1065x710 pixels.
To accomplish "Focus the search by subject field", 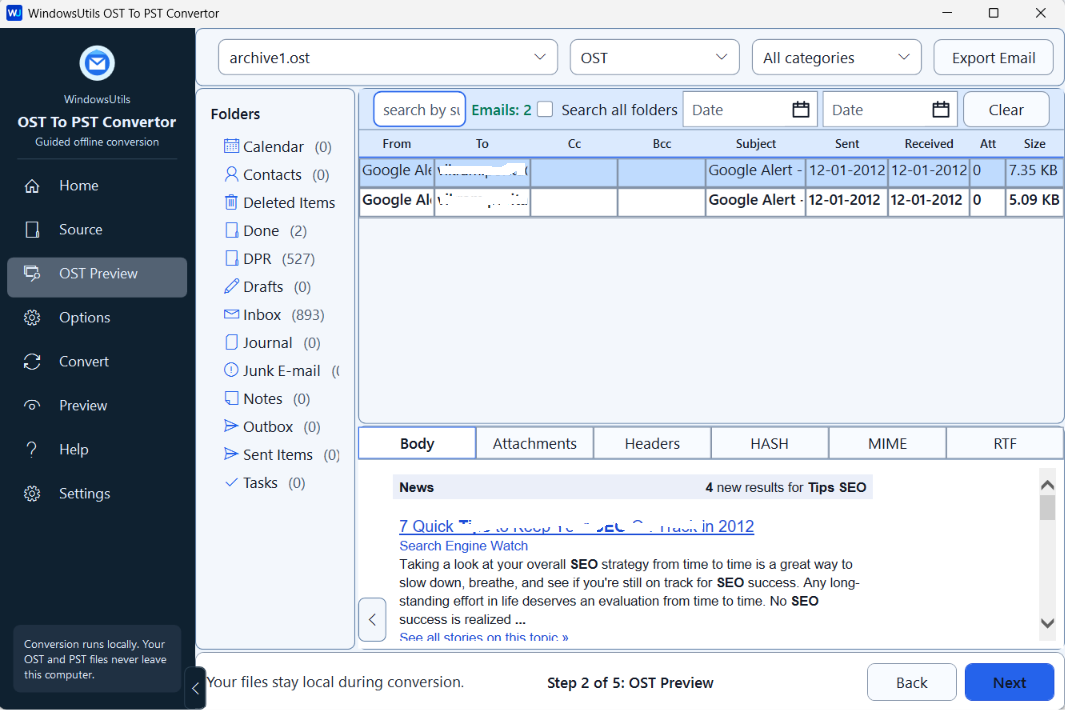I will pos(420,109).
